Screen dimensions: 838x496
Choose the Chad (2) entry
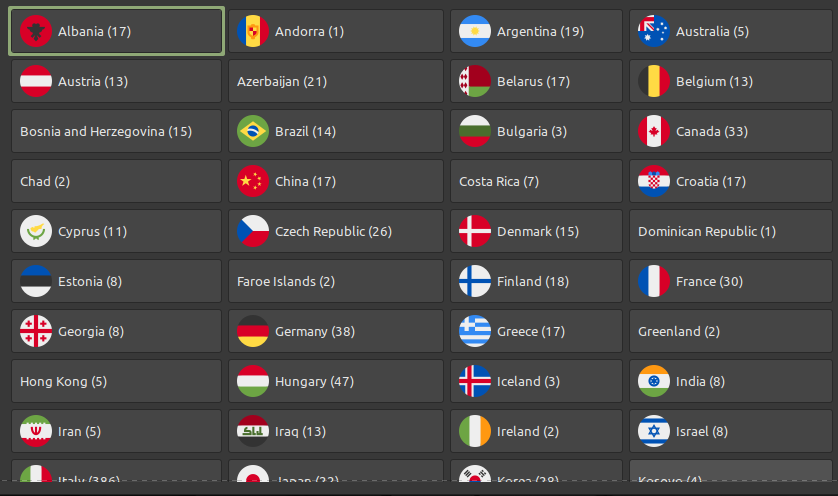117,181
